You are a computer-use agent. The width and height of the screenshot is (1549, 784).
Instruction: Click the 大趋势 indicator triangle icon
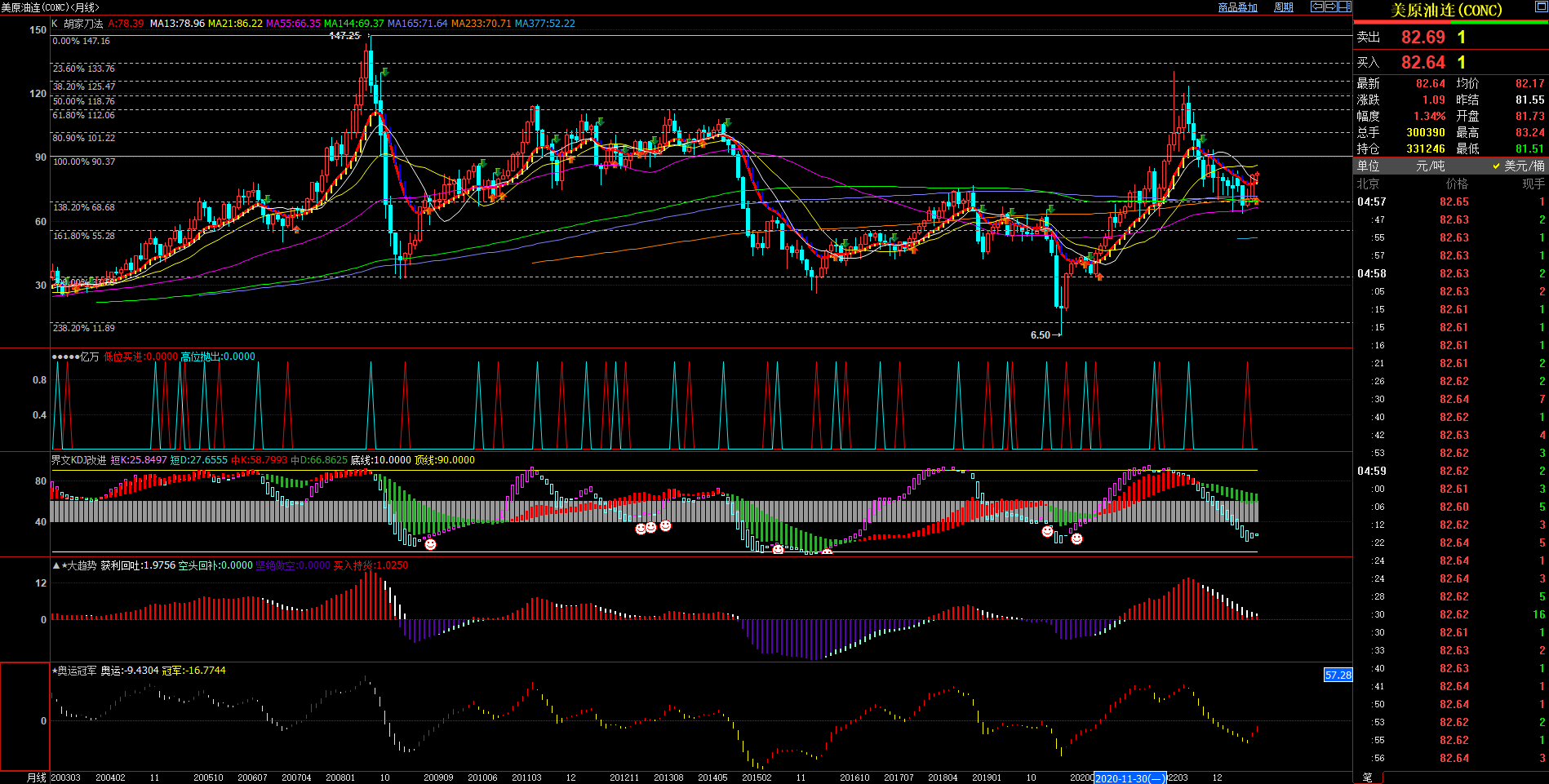[56, 565]
